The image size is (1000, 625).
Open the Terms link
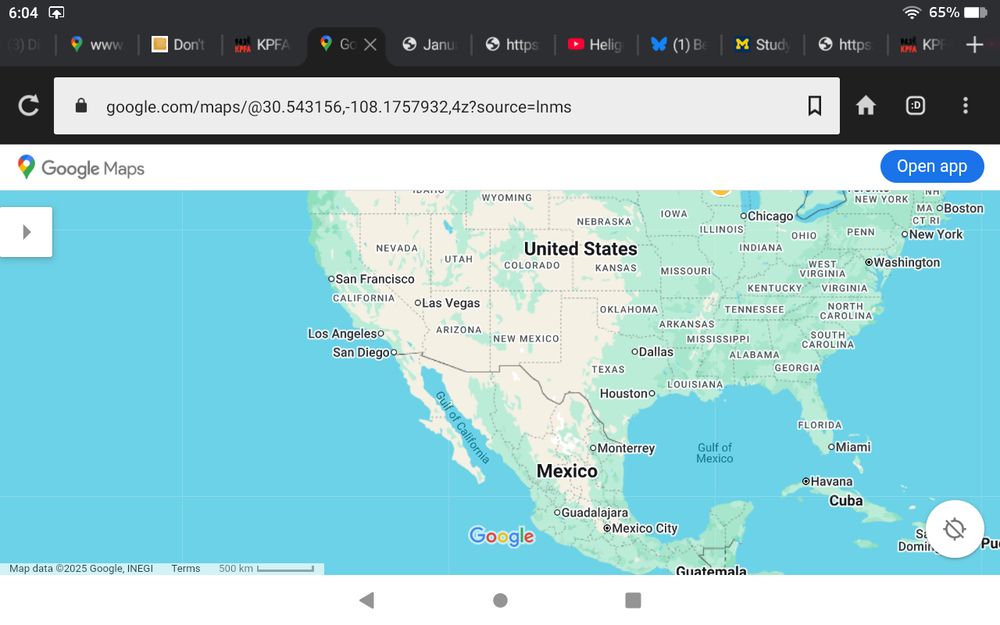click(x=186, y=568)
